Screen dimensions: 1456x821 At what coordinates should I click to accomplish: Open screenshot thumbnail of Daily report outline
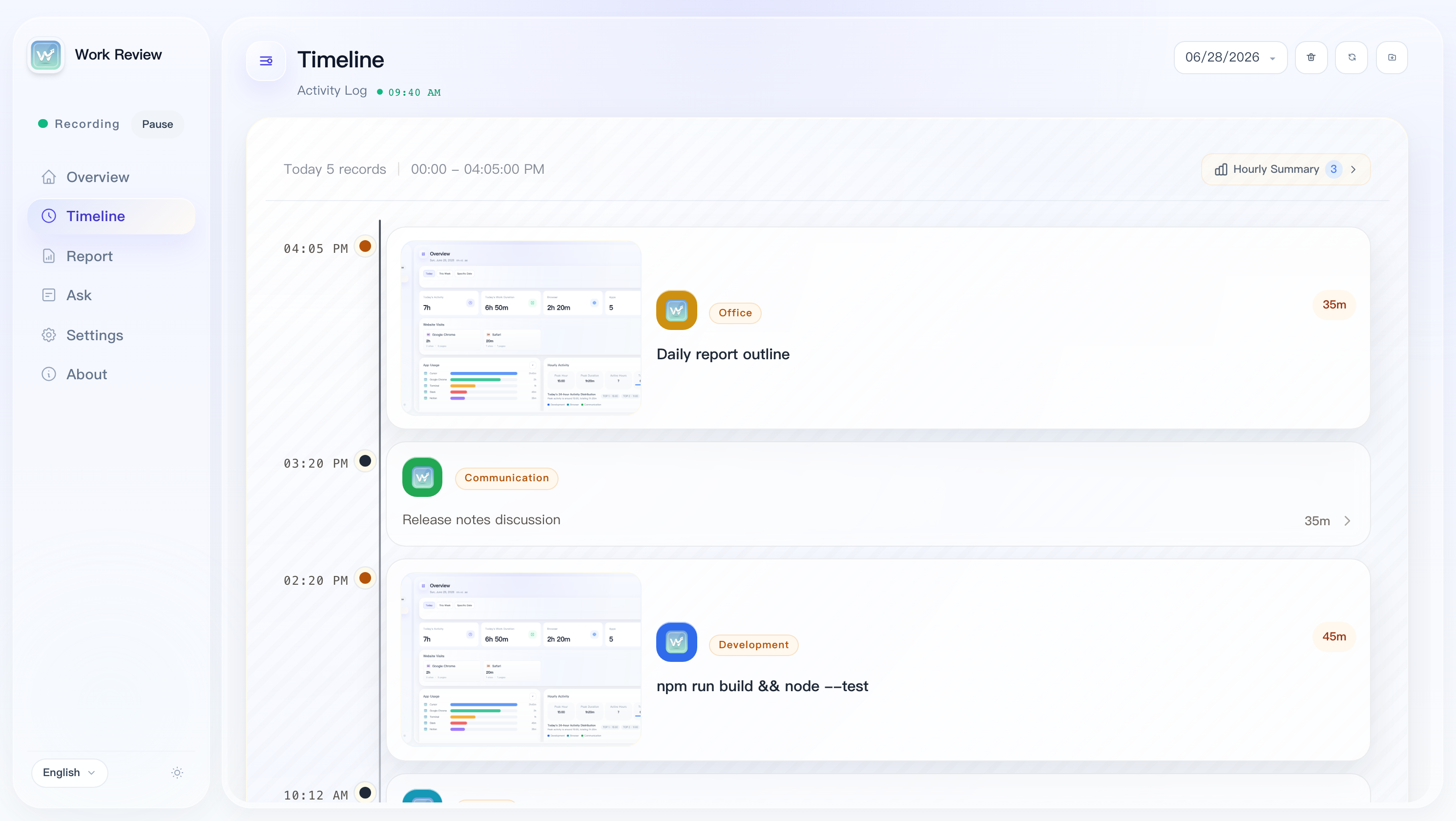tap(520, 328)
